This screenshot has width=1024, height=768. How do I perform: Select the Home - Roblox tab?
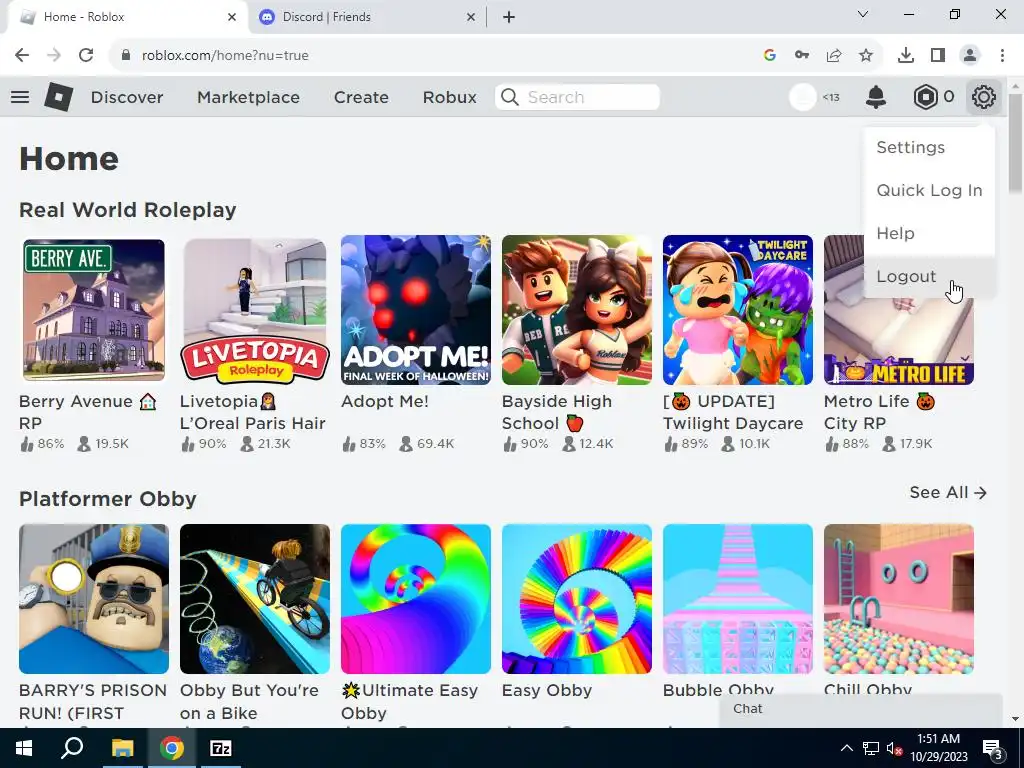click(127, 17)
